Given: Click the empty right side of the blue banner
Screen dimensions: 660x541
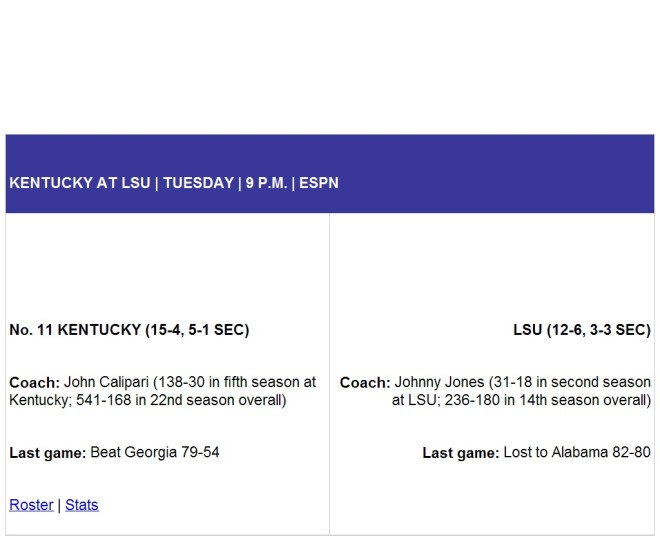Looking at the screenshot, I should (497, 174).
